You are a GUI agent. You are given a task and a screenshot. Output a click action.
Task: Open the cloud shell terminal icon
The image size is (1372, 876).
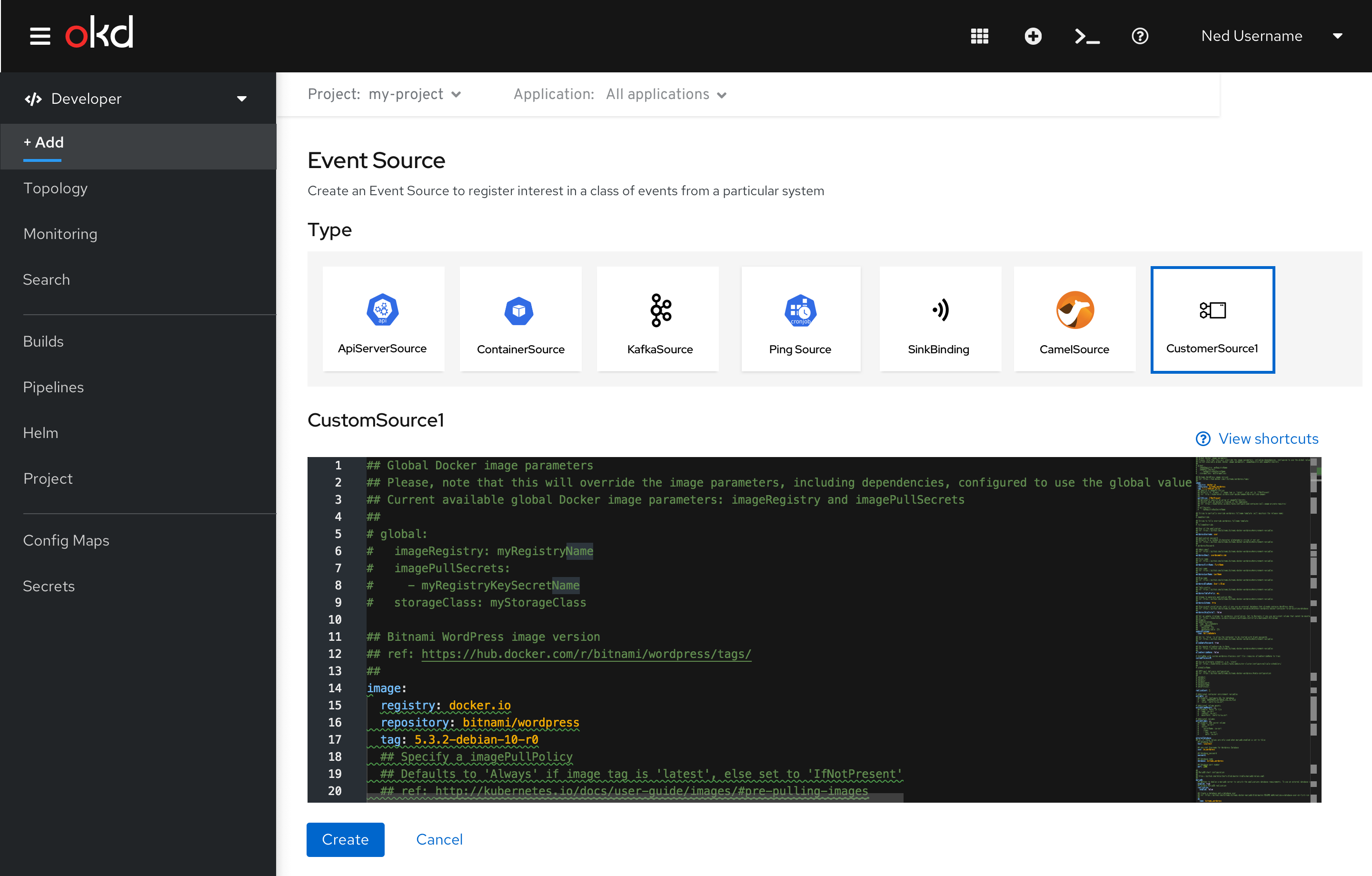point(1087,36)
